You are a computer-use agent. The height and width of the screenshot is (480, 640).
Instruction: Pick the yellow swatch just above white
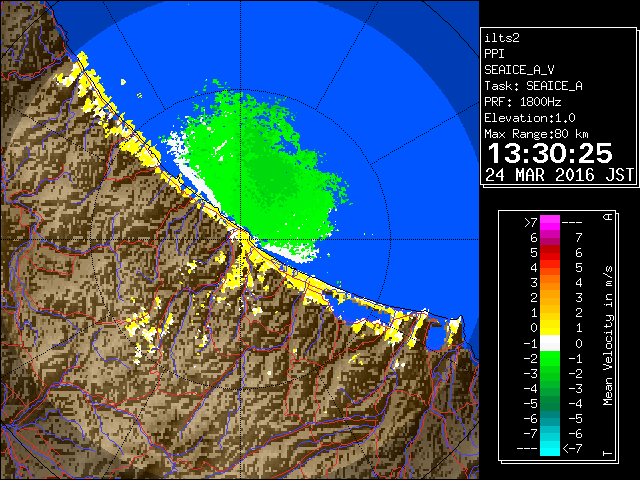click(x=550, y=328)
